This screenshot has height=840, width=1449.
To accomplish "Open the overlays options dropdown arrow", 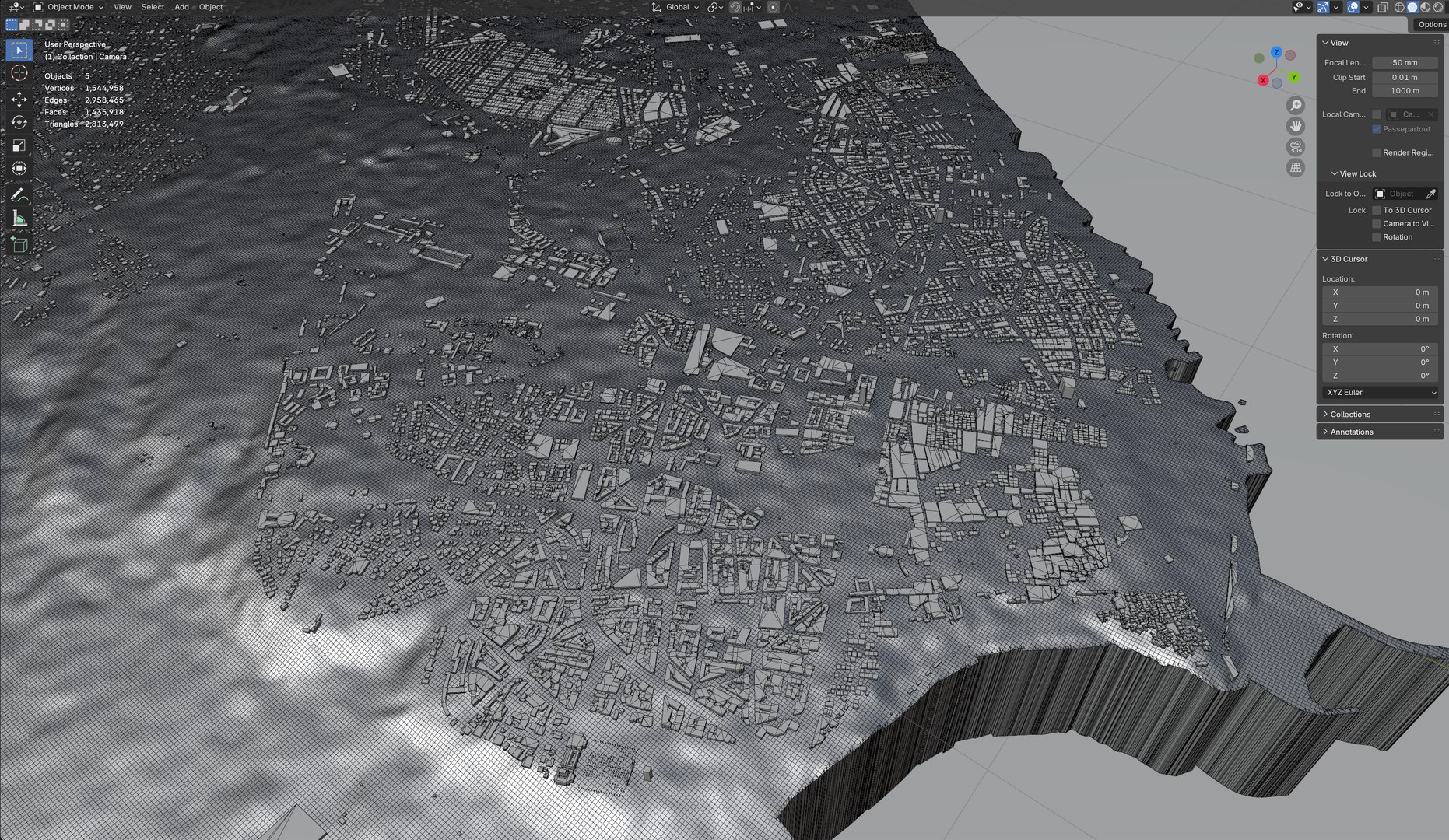I will (x=1366, y=7).
